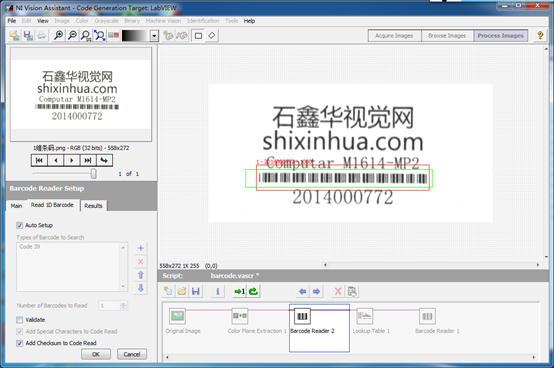Viewport: 554px width, 368px height.
Task: Select the Rectangle ROI tool
Action: [x=198, y=36]
